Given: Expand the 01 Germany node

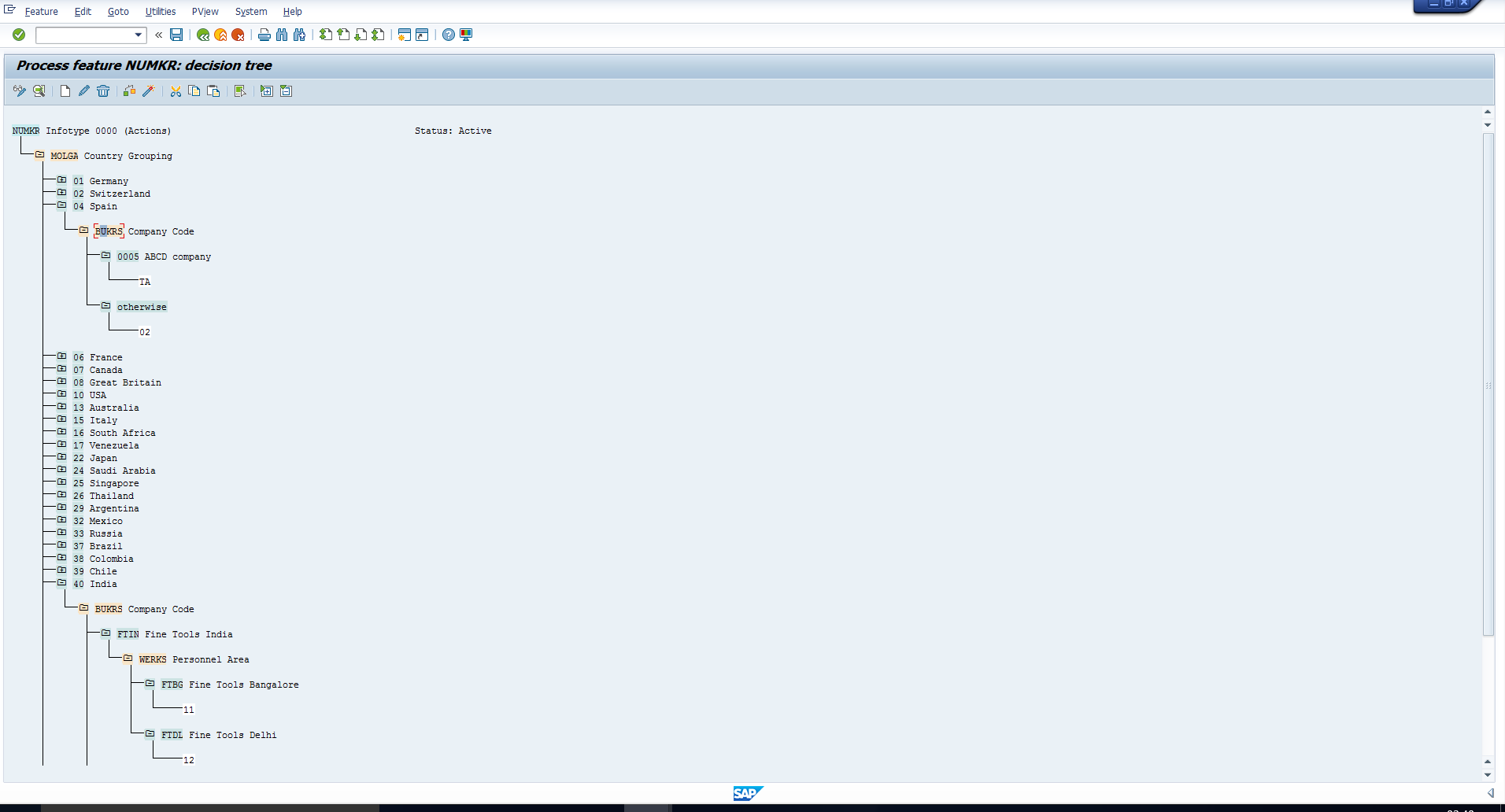Looking at the screenshot, I should click(x=61, y=180).
